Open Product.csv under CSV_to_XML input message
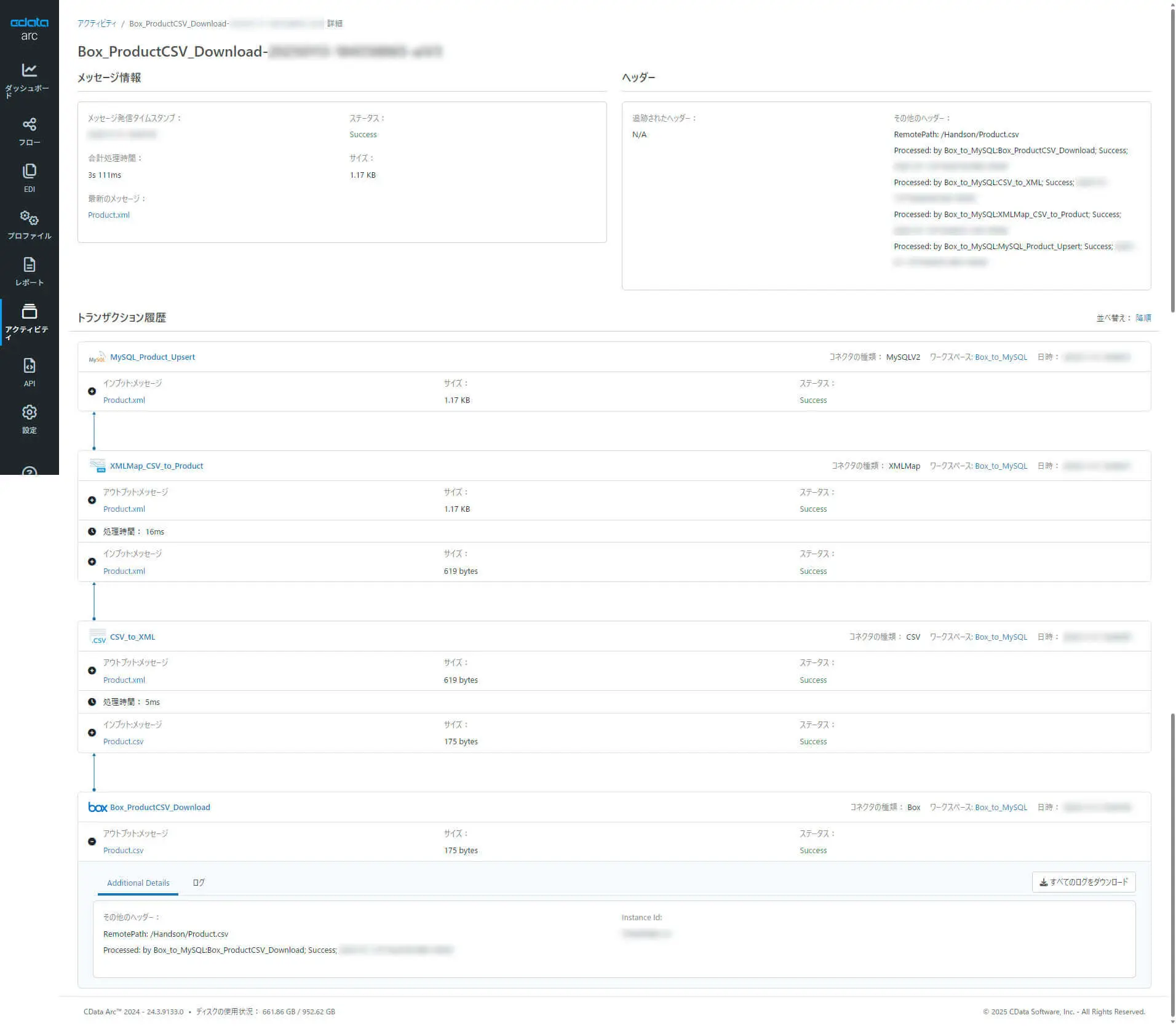The width and height of the screenshot is (1176, 1026). click(123, 742)
